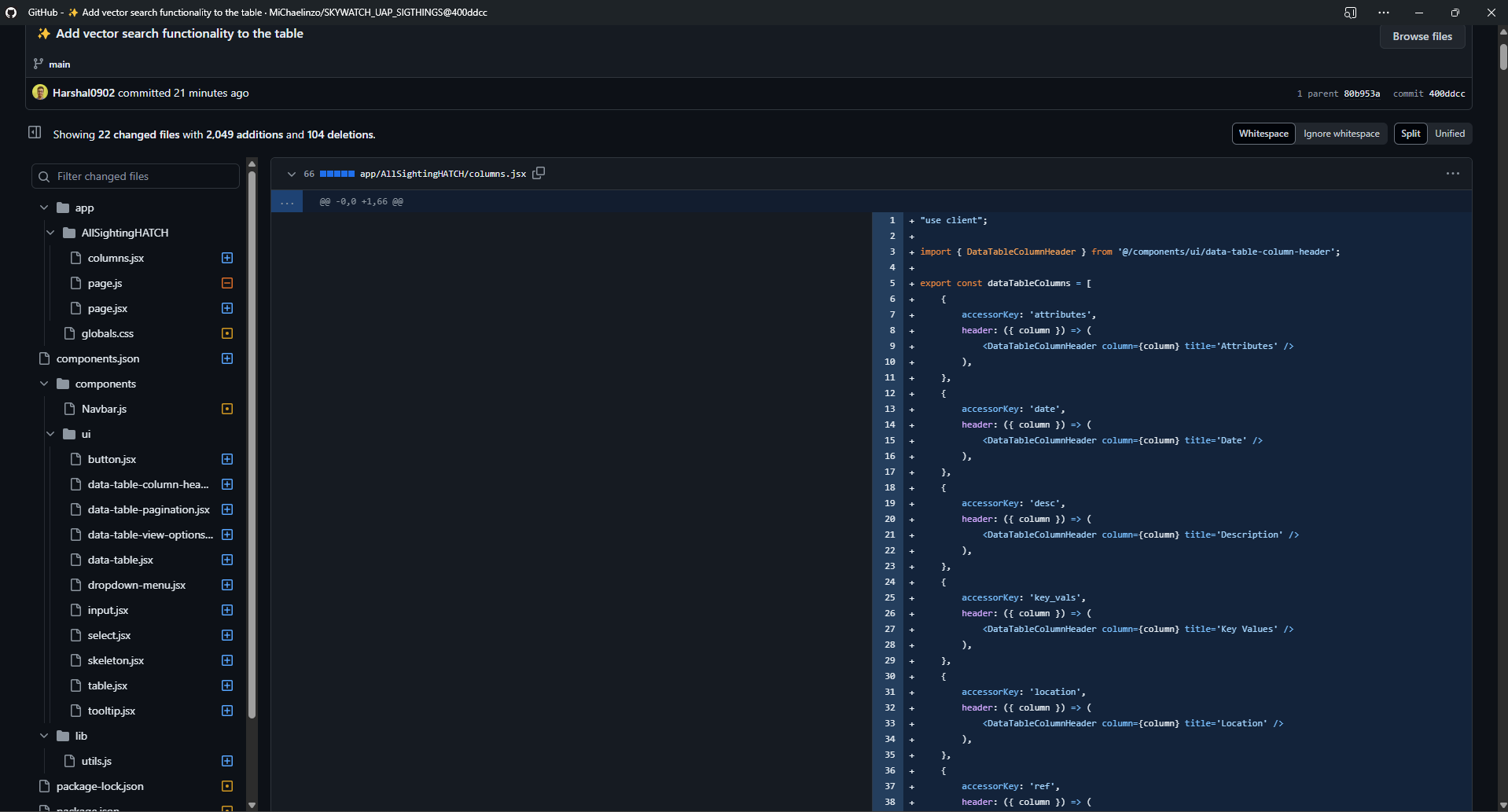Click the added icon beside data-table-pagination.jsx
The height and width of the screenshot is (812, 1508).
click(227, 509)
